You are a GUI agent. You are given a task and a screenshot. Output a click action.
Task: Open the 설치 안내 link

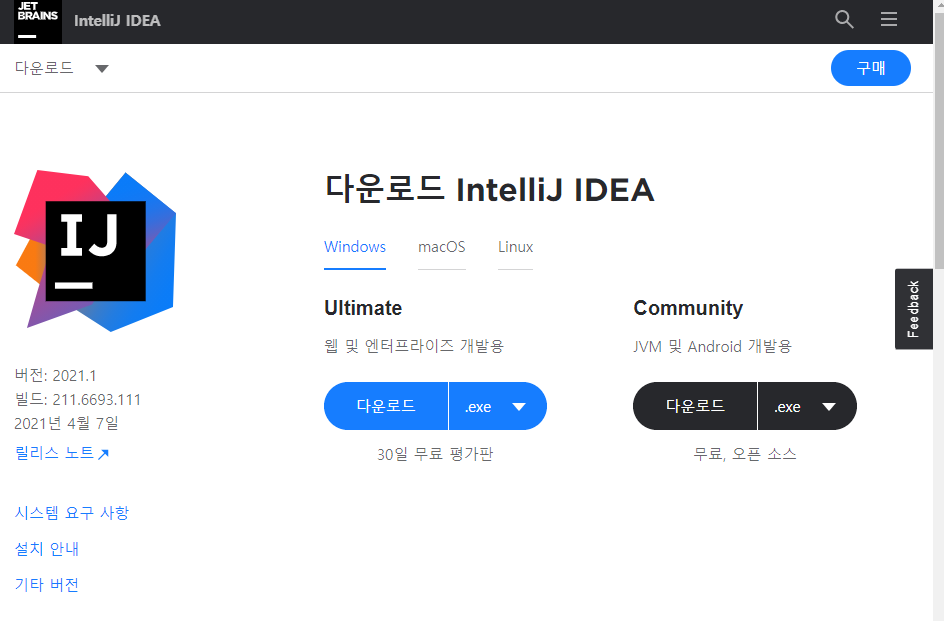point(46,549)
